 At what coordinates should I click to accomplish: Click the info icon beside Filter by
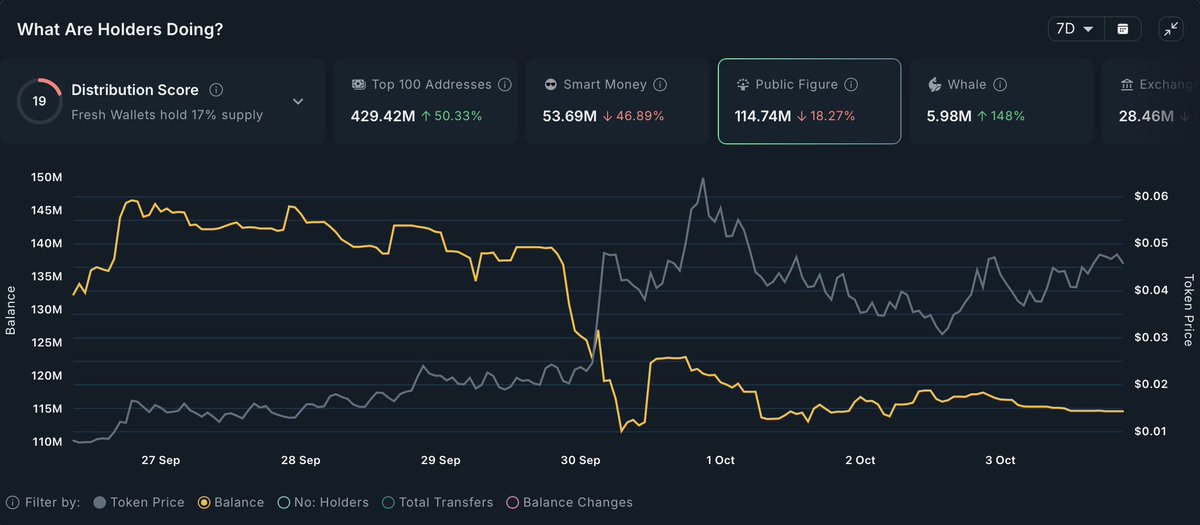[x=13, y=502]
